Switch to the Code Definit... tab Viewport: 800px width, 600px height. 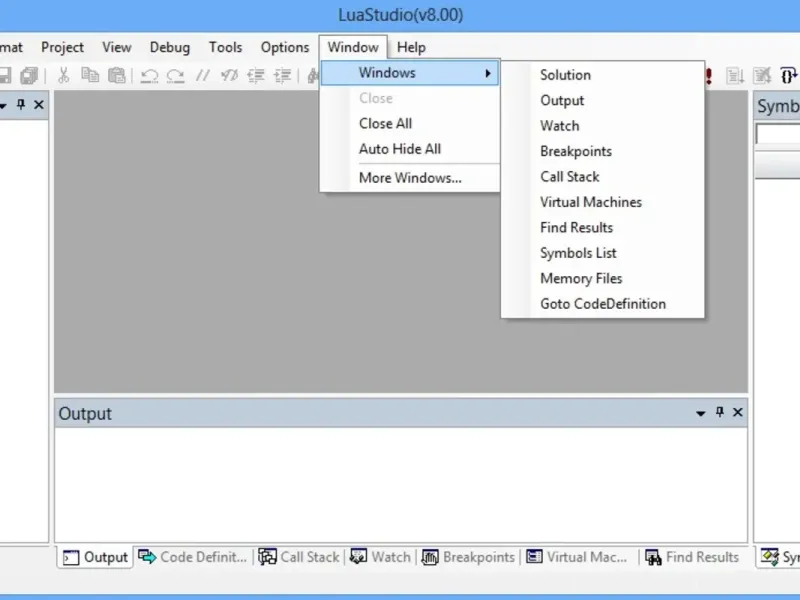(x=193, y=557)
